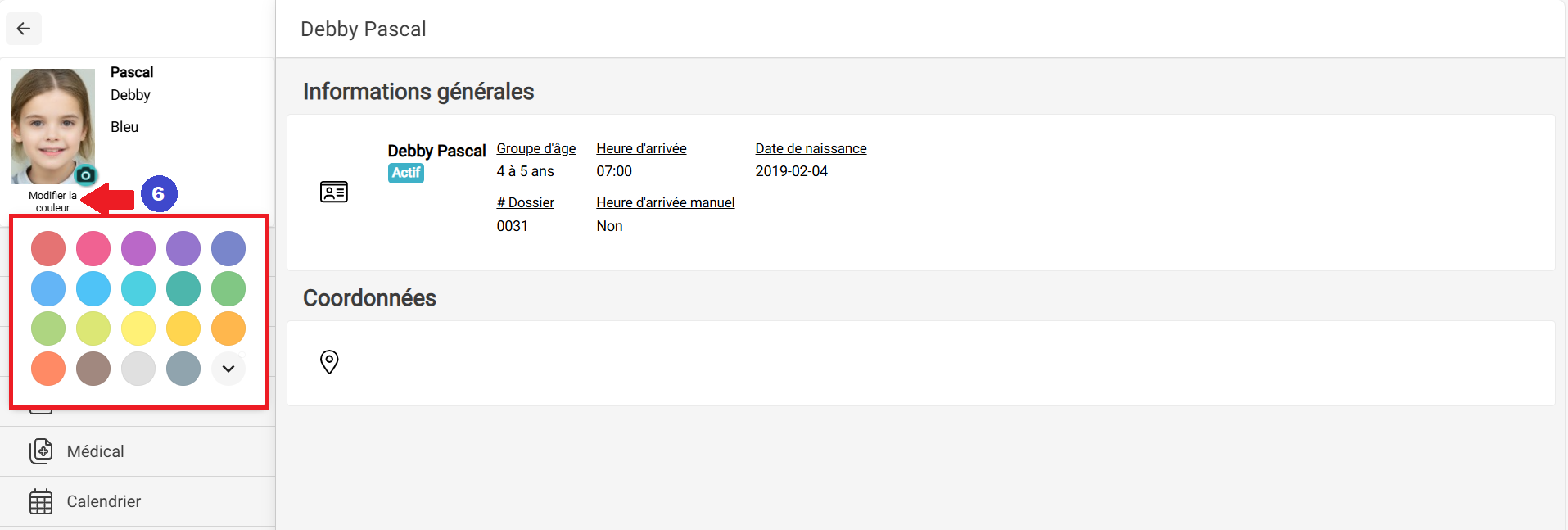Screen dimensions: 1568x530
Task: Click the Actif status badge
Action: [x=406, y=173]
